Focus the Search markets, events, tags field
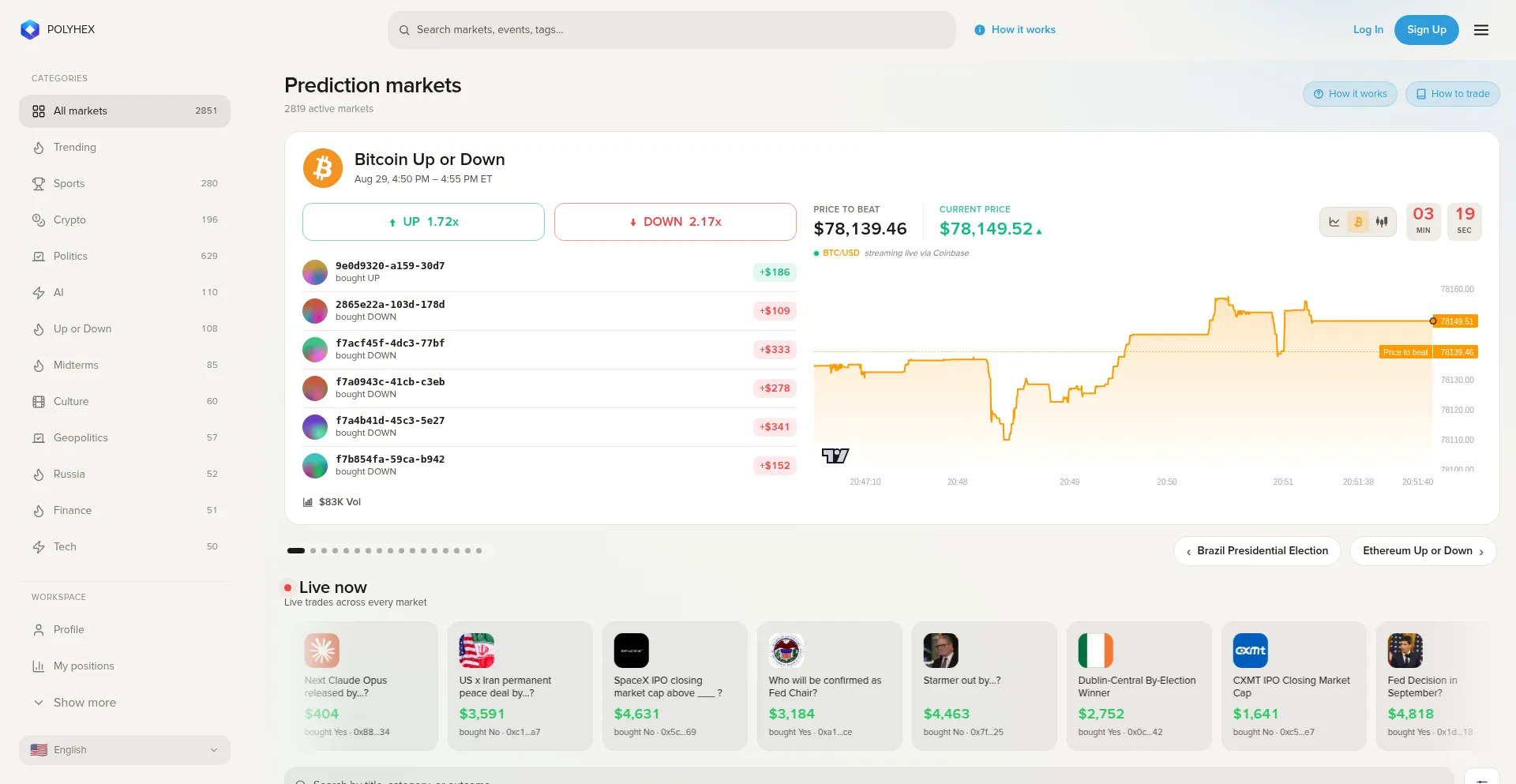Viewport: 1516px width, 784px height. point(672,30)
